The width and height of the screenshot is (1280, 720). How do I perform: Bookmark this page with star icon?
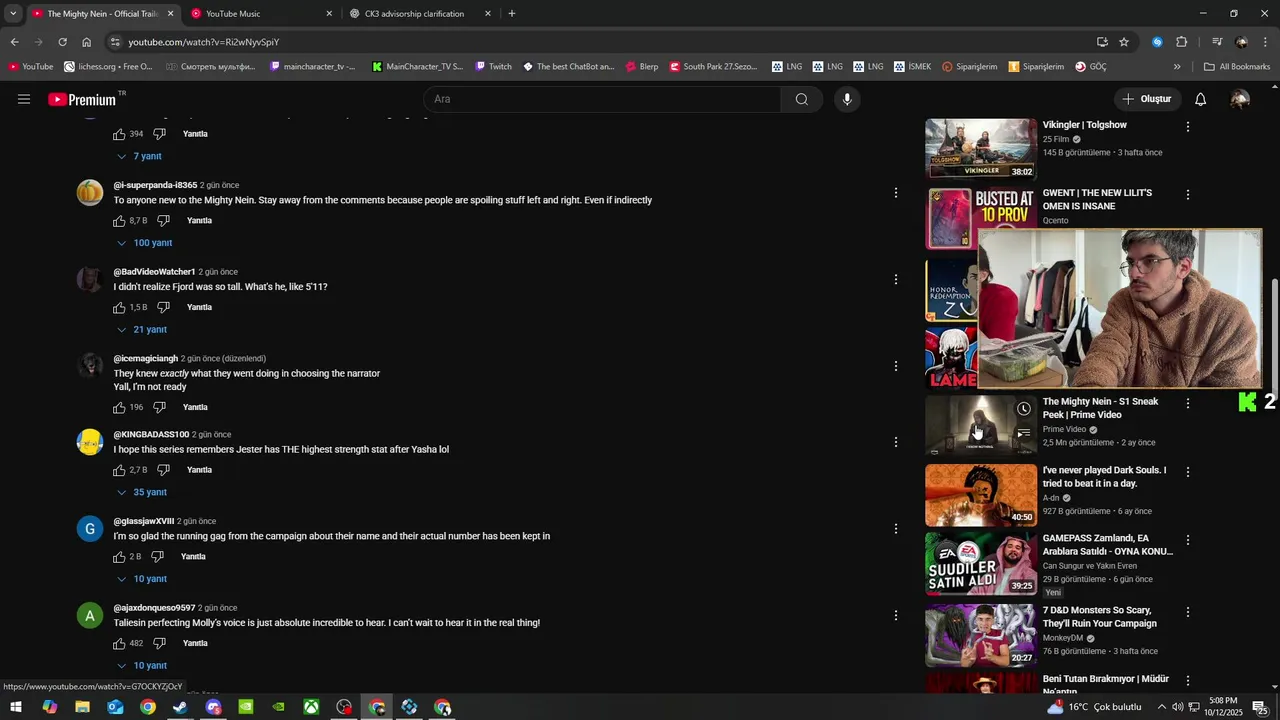coord(1124,42)
